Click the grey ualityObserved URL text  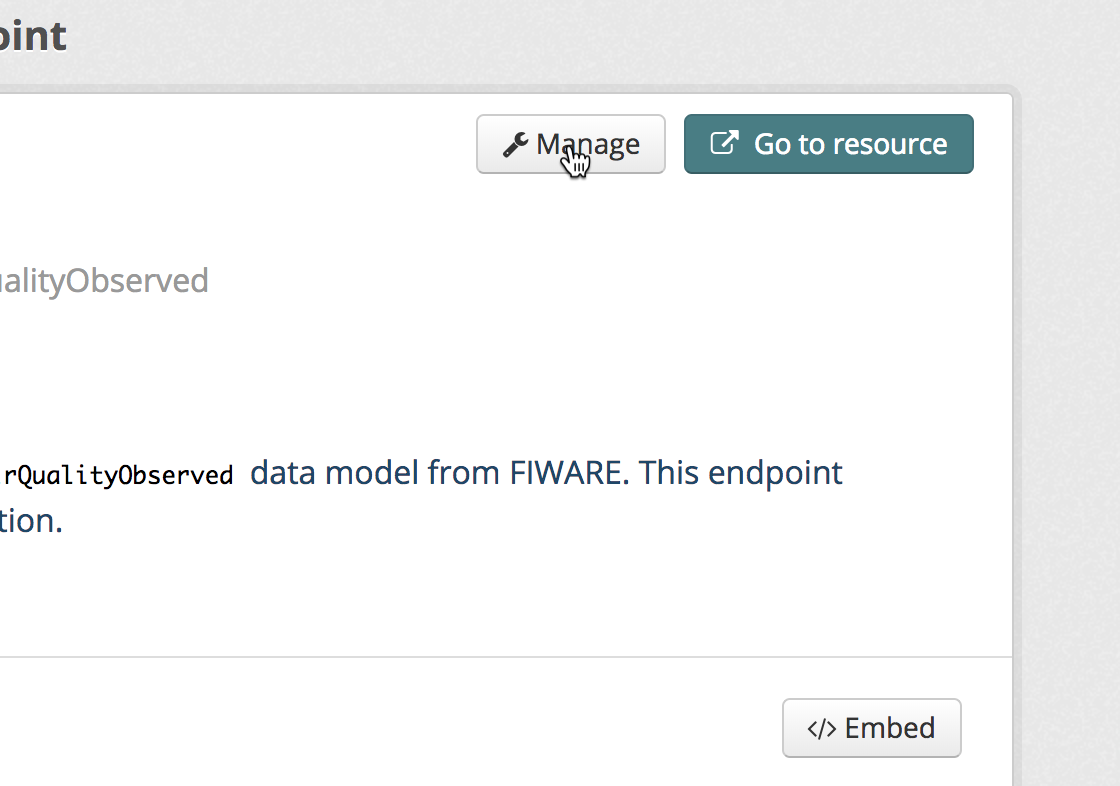pos(104,281)
